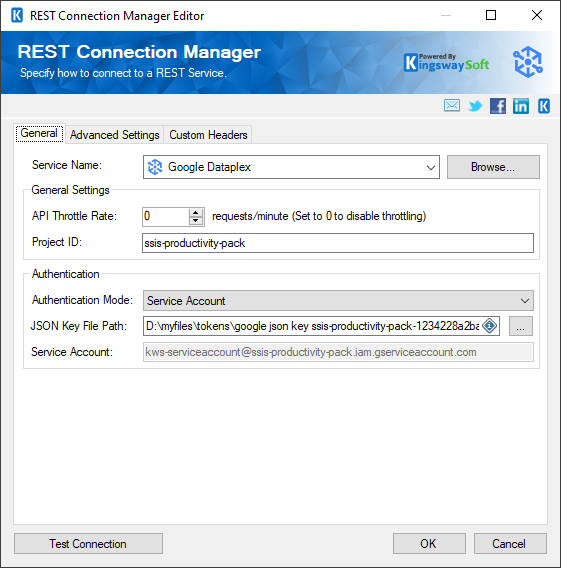Click the 'API Throttle Rate:' label
This screenshot has width=561, height=568.
[75, 216]
